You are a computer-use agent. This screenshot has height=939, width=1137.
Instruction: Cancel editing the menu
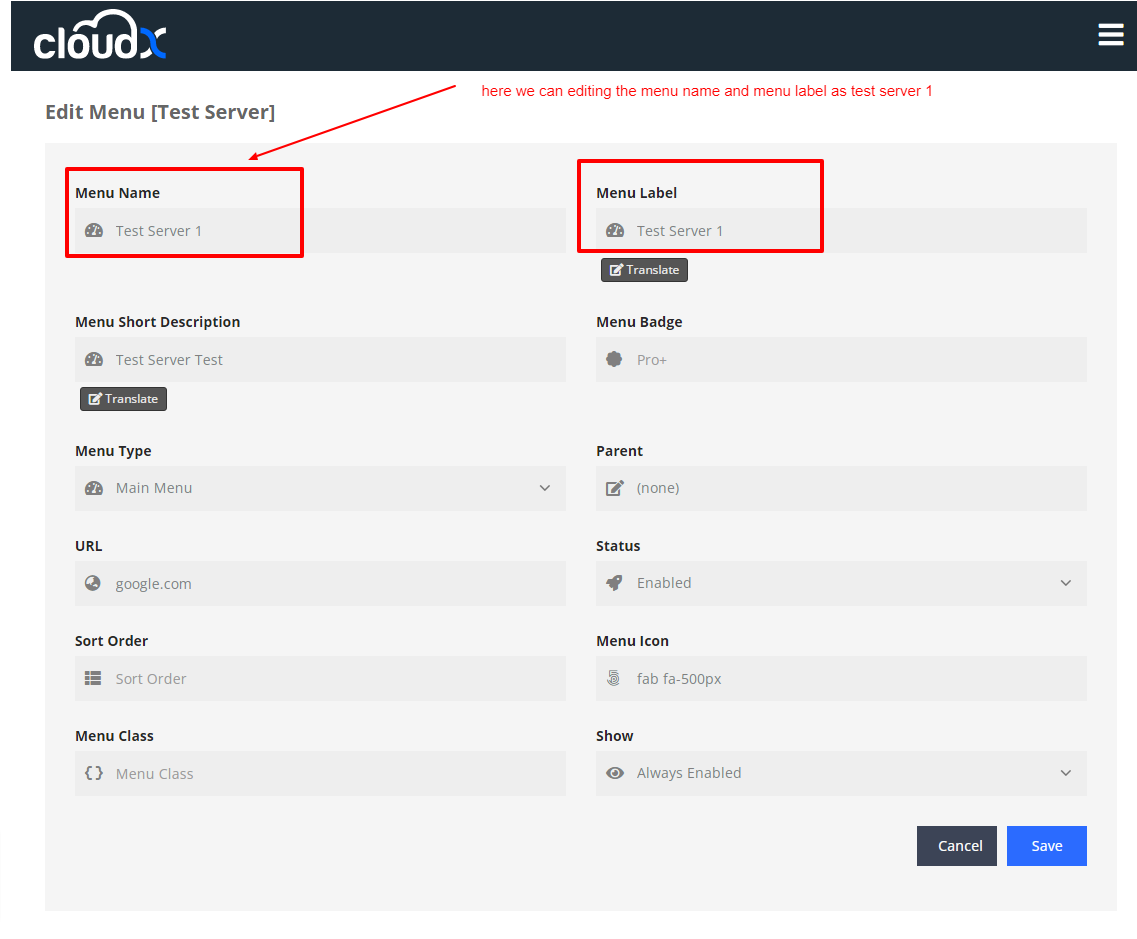click(956, 846)
